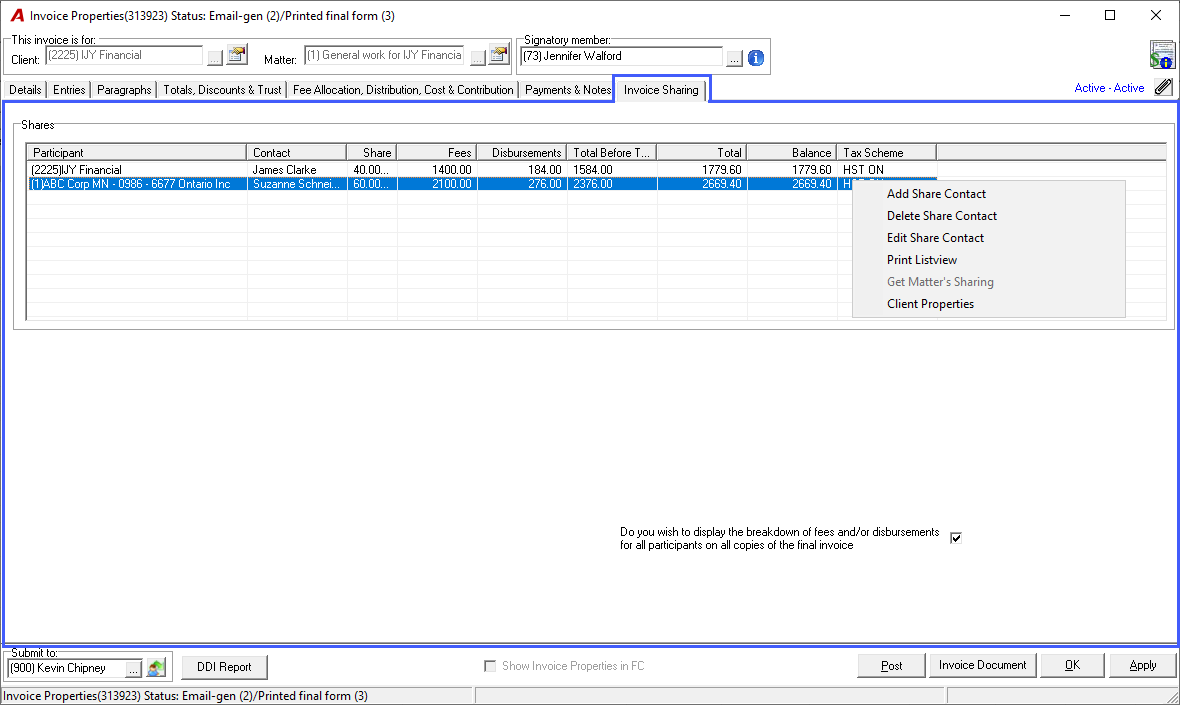
Task: Open Signatory member lookup ellipsis button
Action: click(x=734, y=58)
